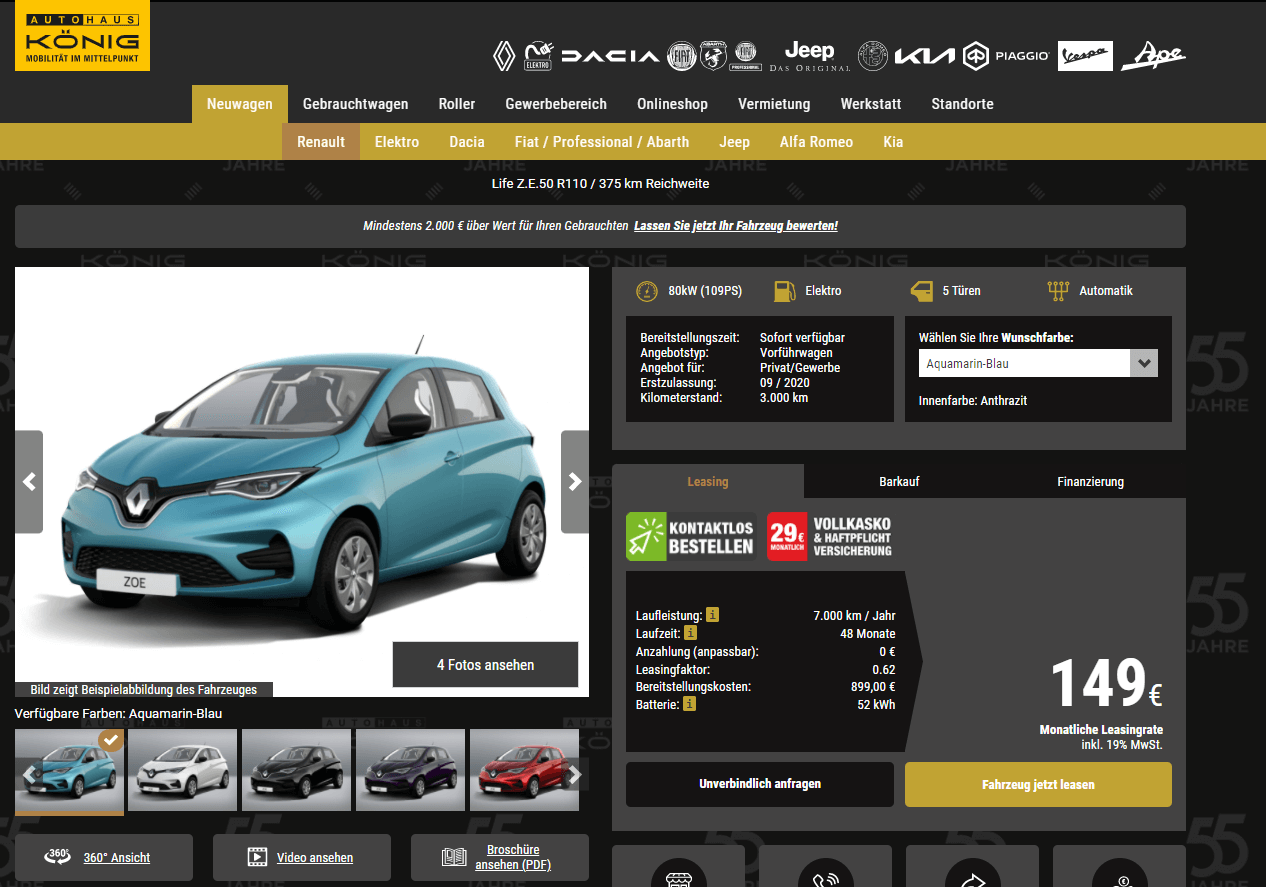Switch to the Finanzierung tab

point(1090,481)
